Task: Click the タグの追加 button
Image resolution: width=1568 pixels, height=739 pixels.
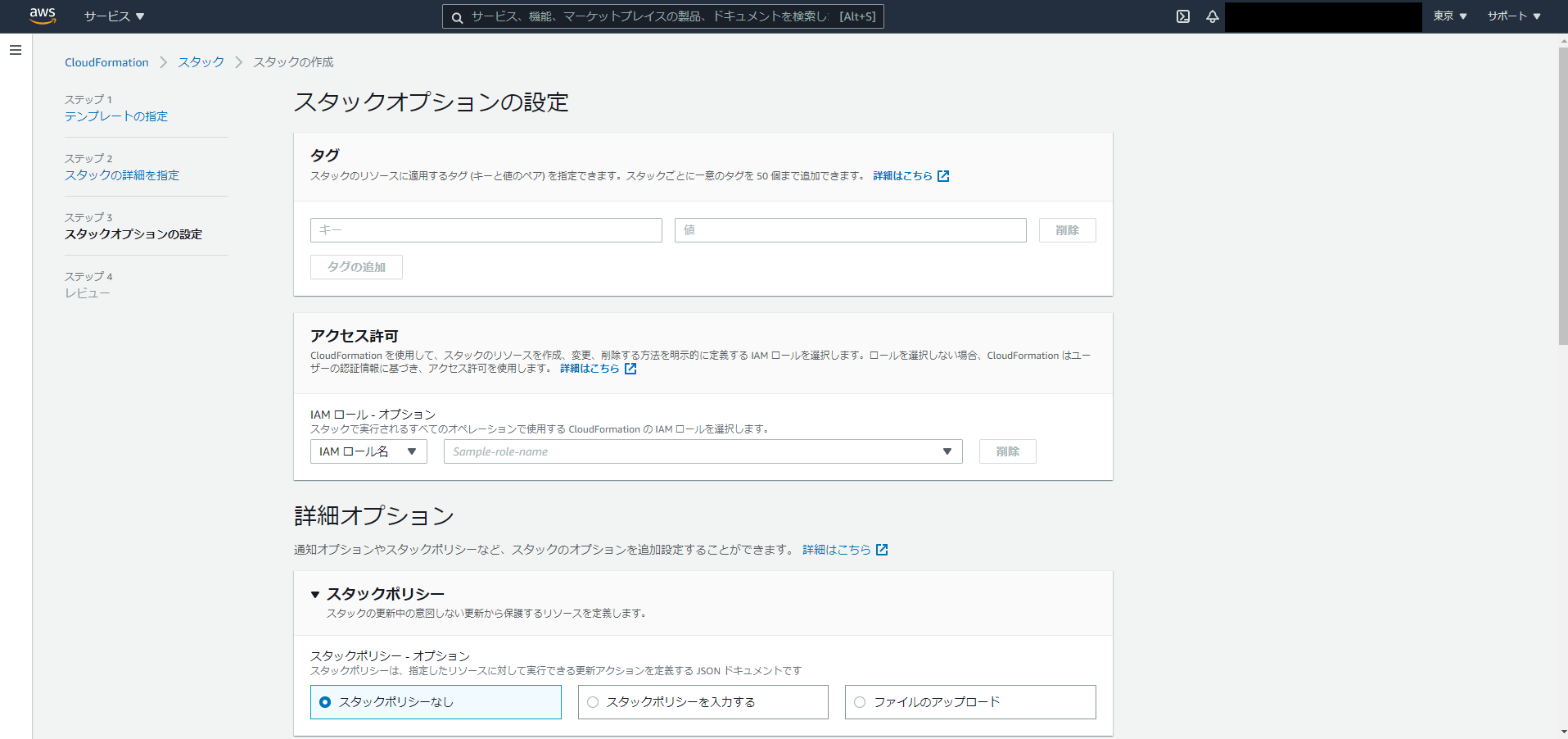Action: tap(355, 267)
